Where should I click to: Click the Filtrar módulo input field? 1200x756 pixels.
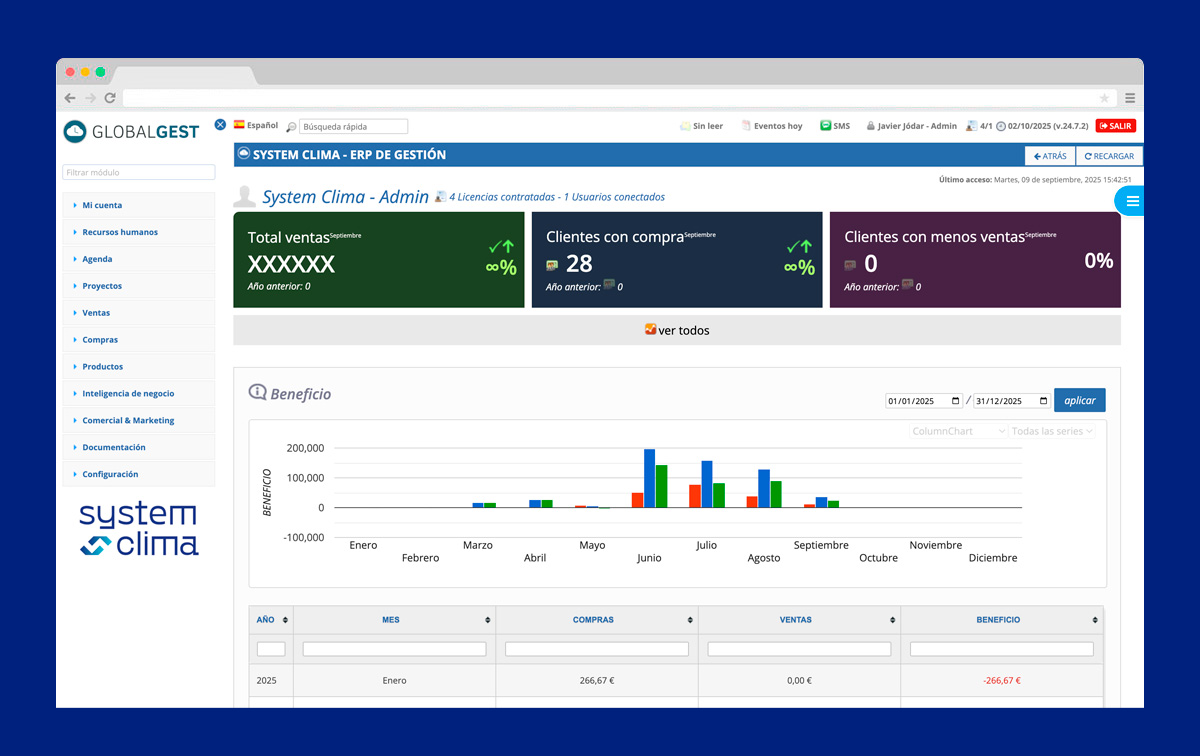(x=139, y=172)
